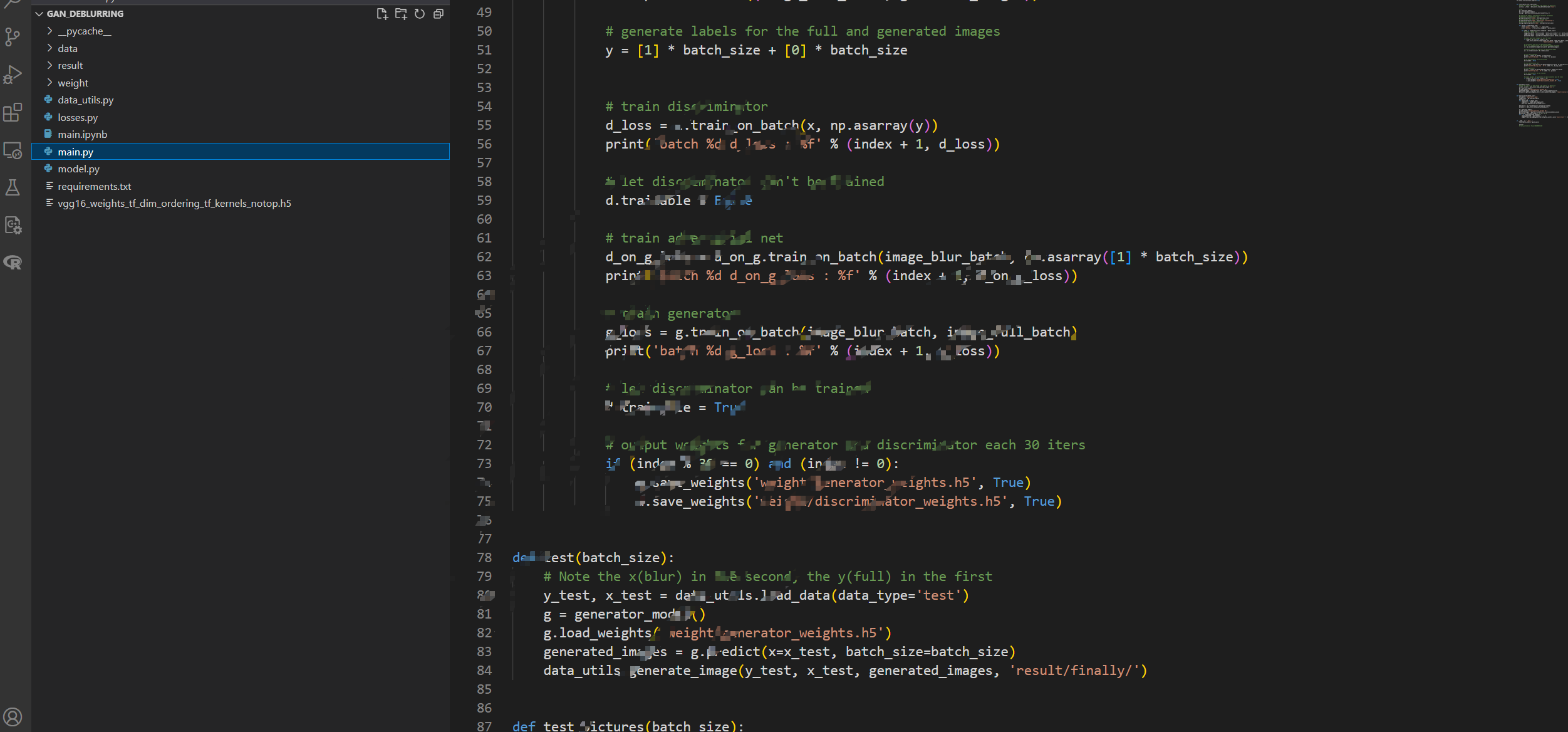Screen dimensions: 1568x732
Task: Open Source Control view in activity bar
Action: pos(13,37)
